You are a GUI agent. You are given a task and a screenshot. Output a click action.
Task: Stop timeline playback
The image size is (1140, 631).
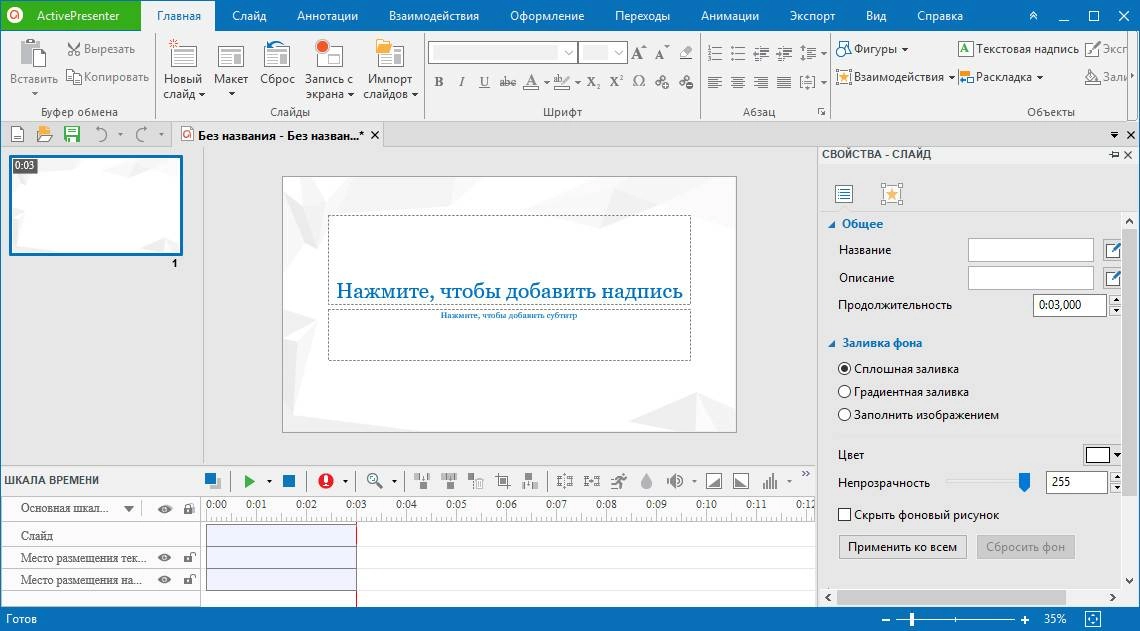(289, 481)
